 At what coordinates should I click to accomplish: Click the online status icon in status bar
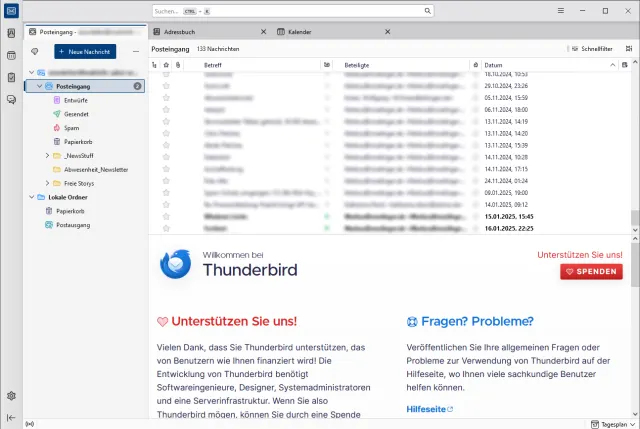pos(30,424)
